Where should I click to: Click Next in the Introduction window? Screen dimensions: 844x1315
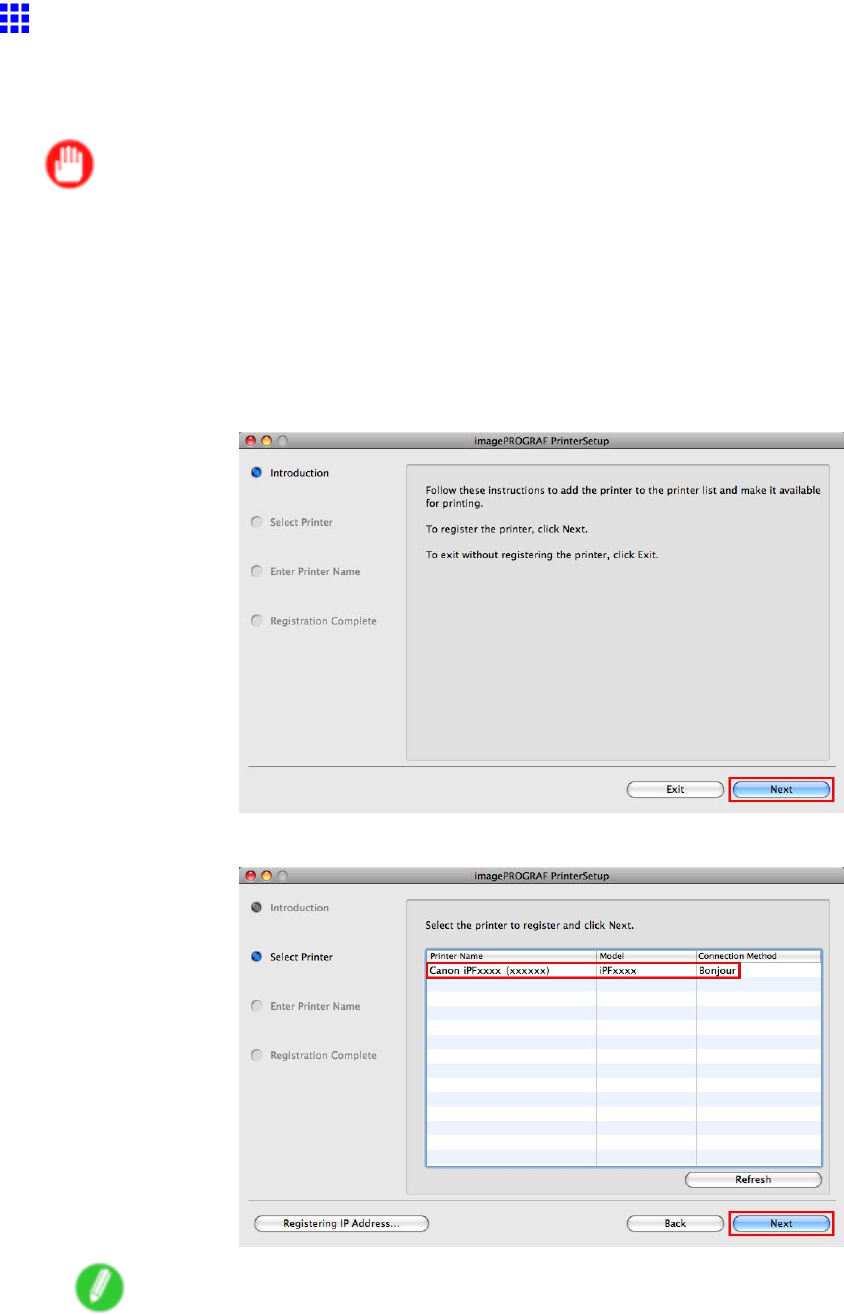(781, 789)
